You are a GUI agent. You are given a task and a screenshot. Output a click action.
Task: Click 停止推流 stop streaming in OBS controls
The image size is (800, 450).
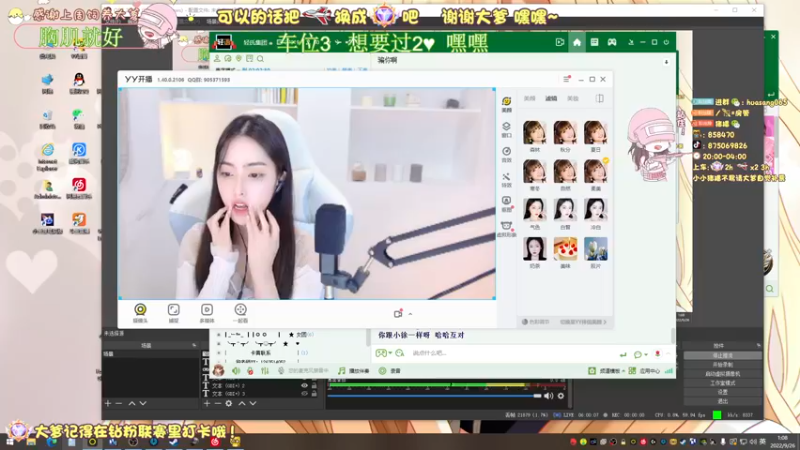tap(722, 355)
